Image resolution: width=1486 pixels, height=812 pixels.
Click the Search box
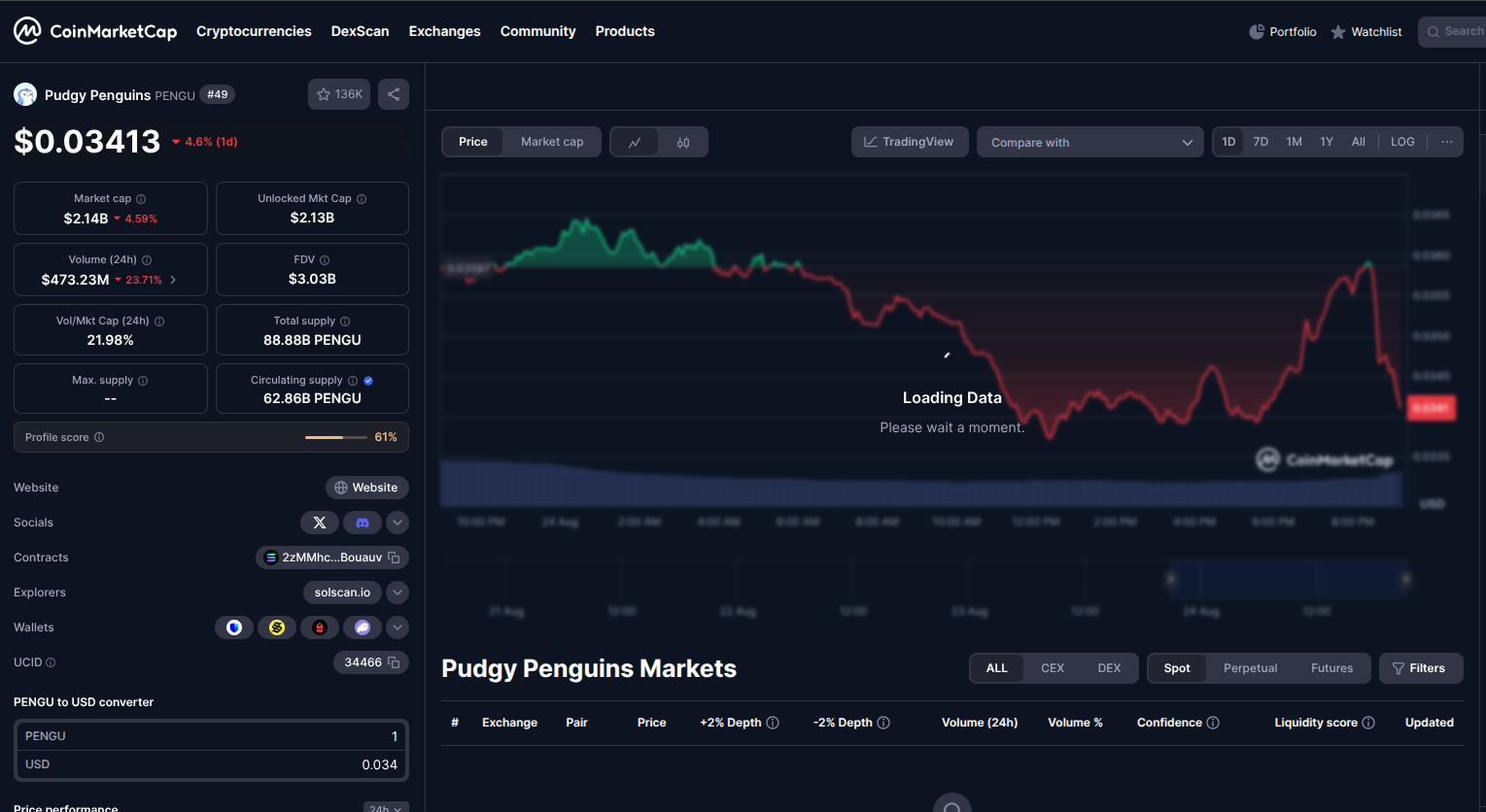1452,32
